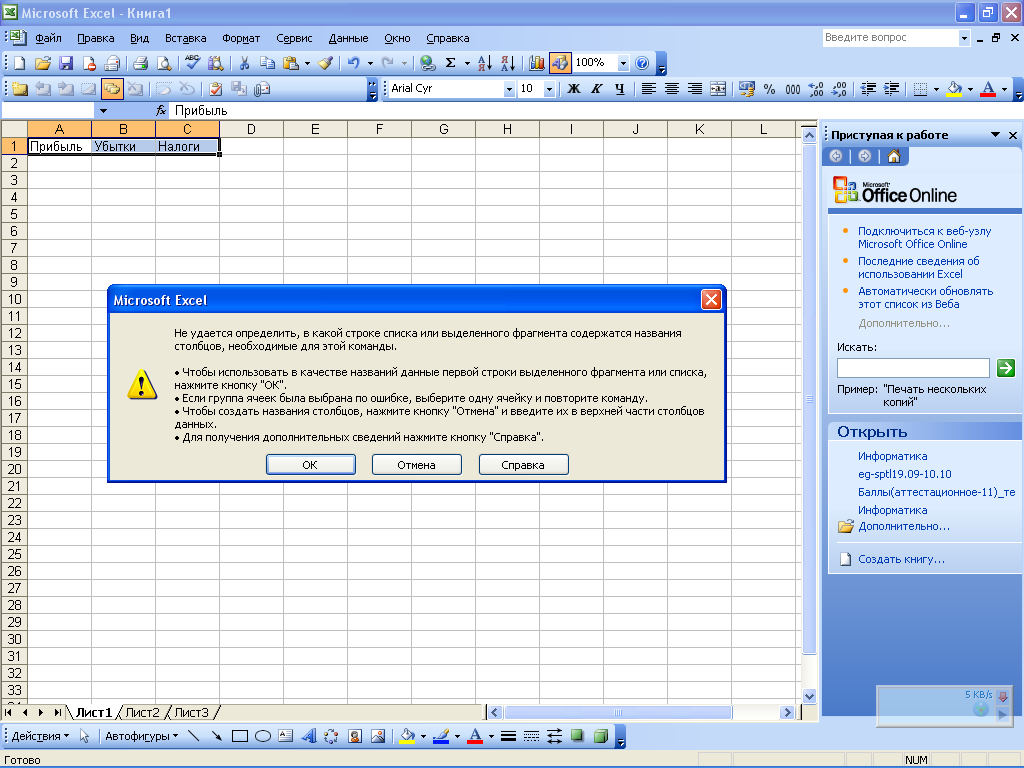Screen dimensions: 1024x768
Task: Toggle Italic (К) formatting
Action: (596, 89)
